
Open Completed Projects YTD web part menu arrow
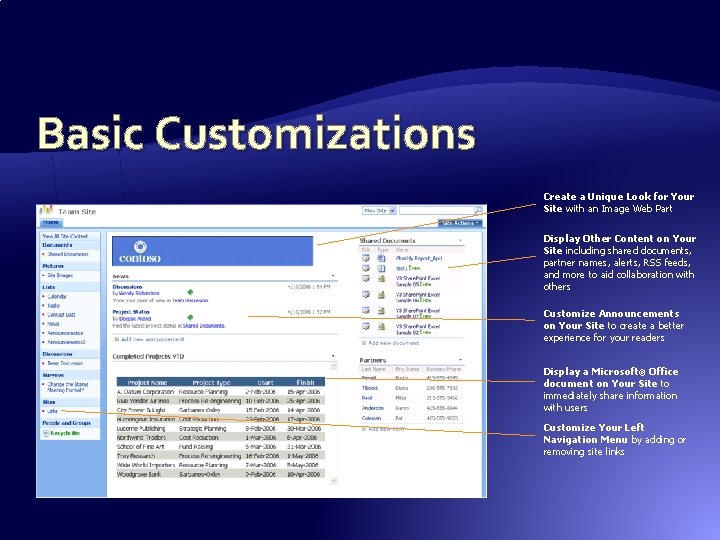coord(333,356)
